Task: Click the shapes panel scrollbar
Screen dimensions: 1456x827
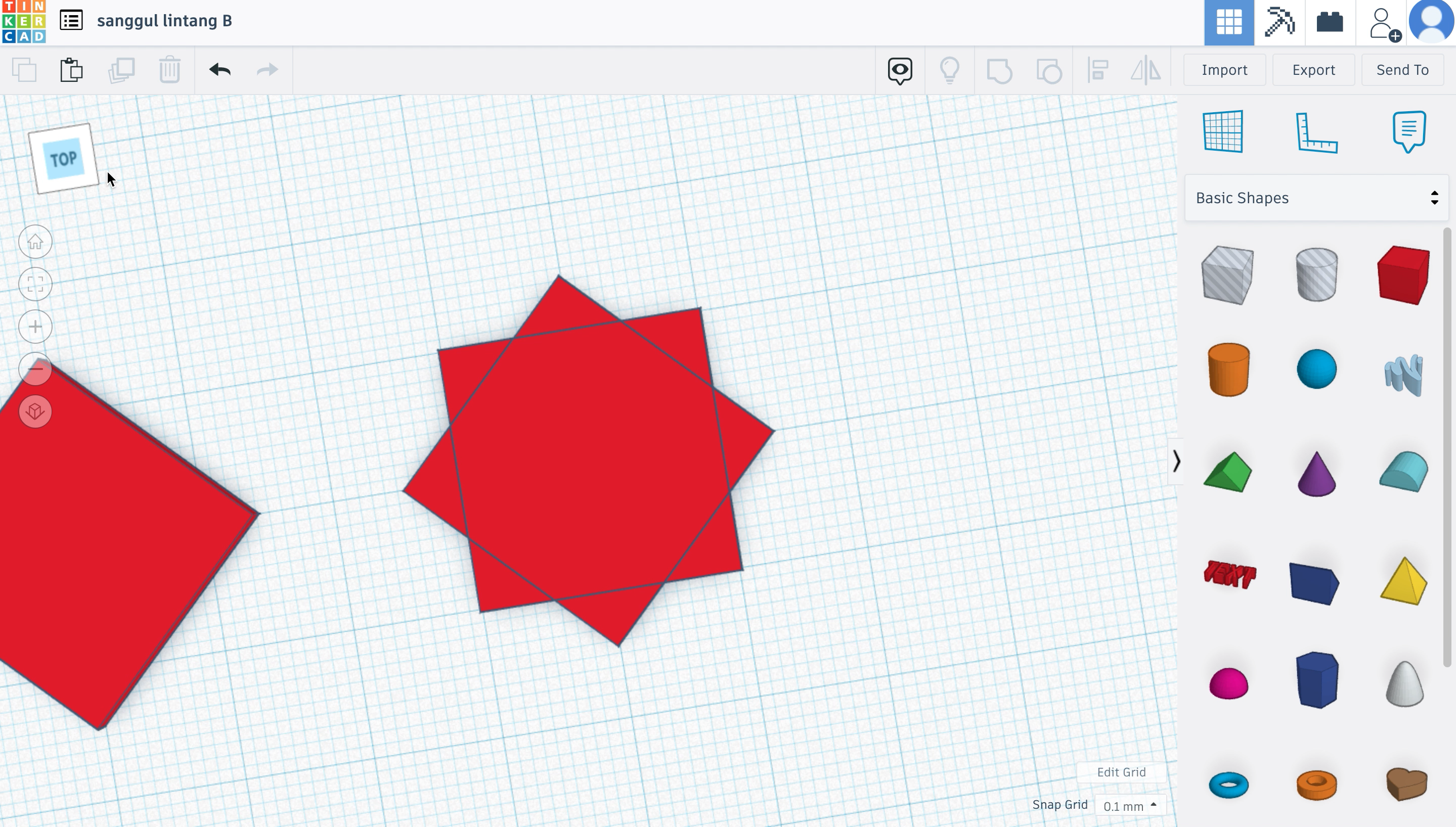Action: click(x=1447, y=447)
